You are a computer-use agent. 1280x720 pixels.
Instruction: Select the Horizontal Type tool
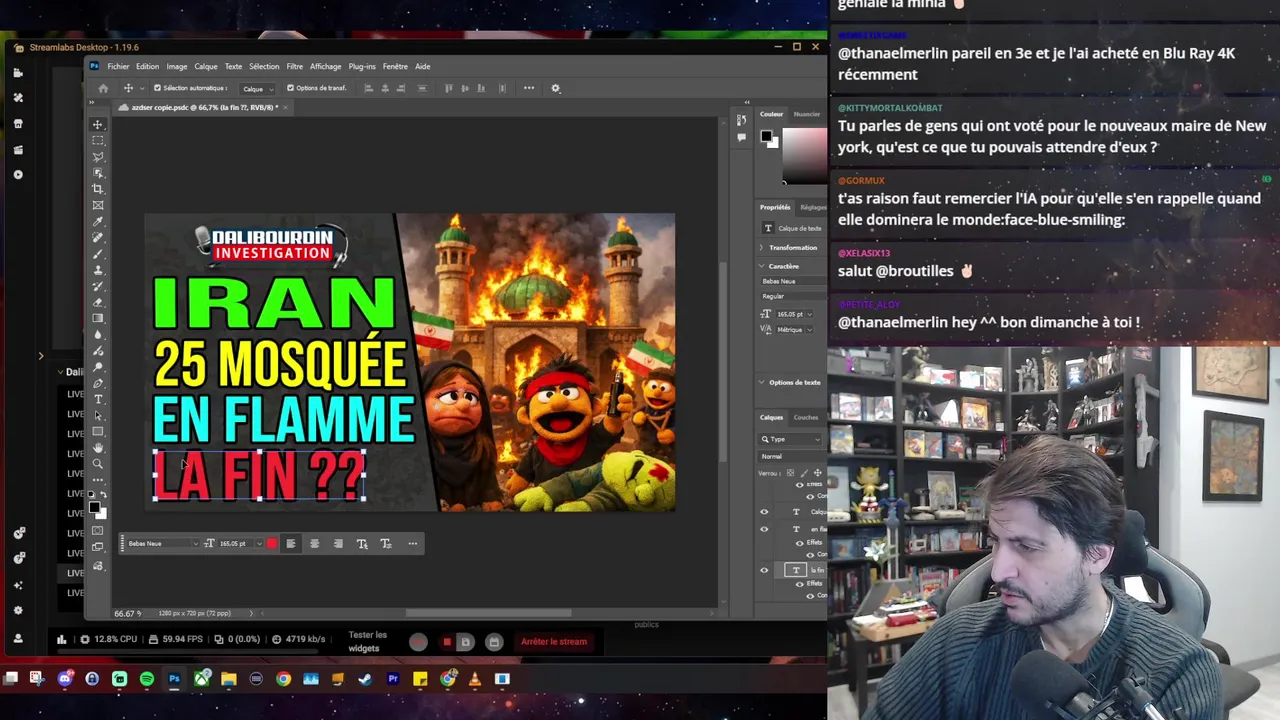point(97,399)
